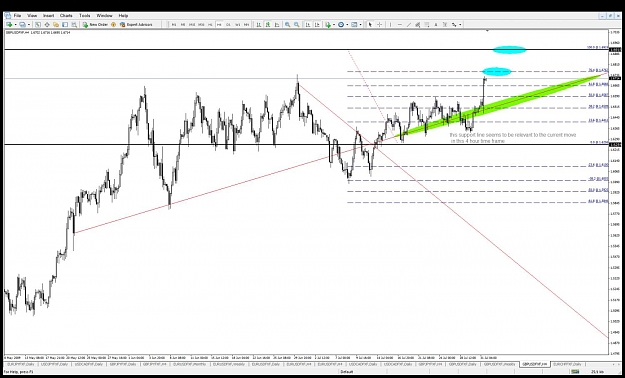Select the Trendline drawing tool
The width and height of the screenshot is (625, 378).
click(x=409, y=25)
